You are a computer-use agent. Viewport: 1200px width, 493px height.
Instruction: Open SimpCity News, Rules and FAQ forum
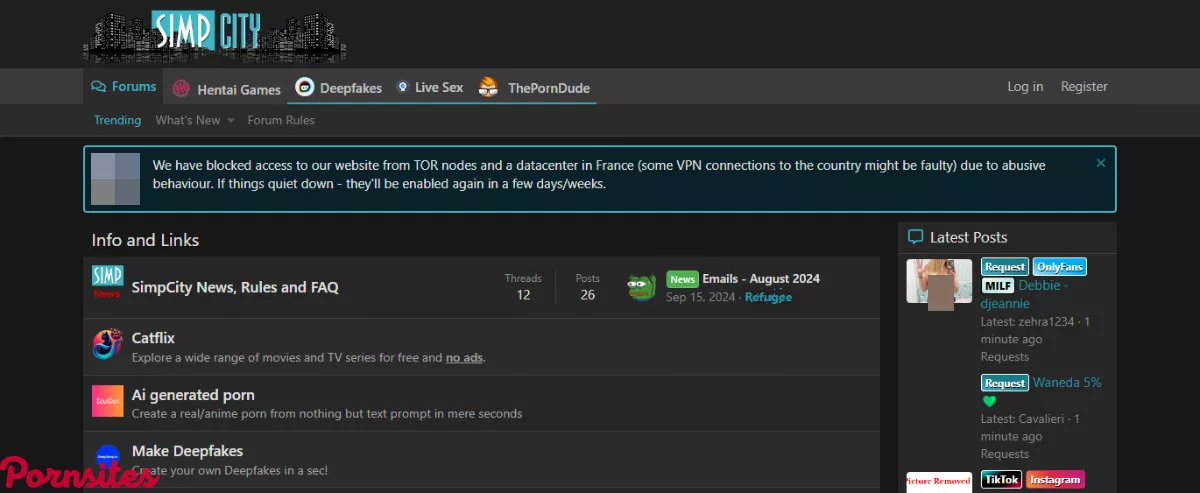235,287
